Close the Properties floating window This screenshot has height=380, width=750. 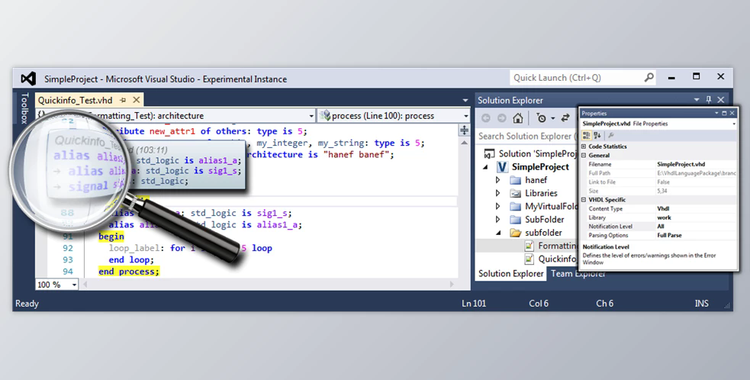pyautogui.click(x=732, y=113)
